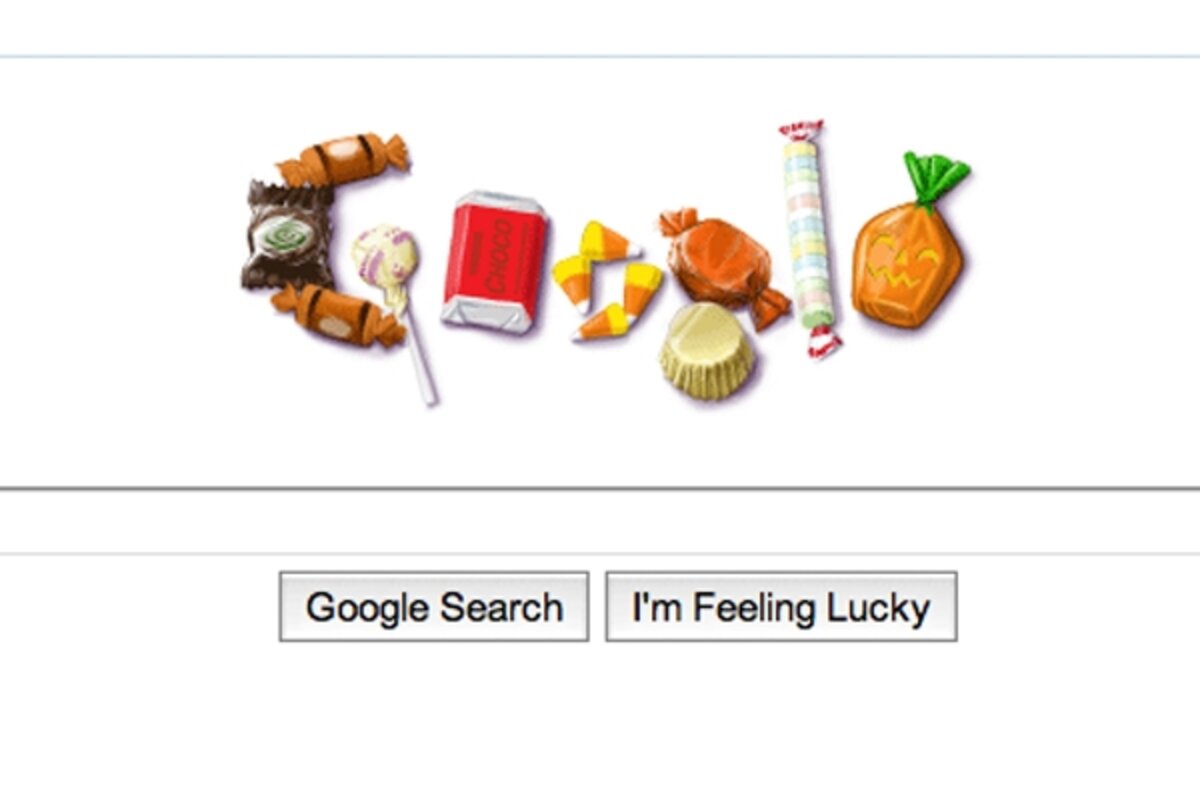Select the top orange striped wrapped candy
This screenshot has height=800, width=1200.
343,160
